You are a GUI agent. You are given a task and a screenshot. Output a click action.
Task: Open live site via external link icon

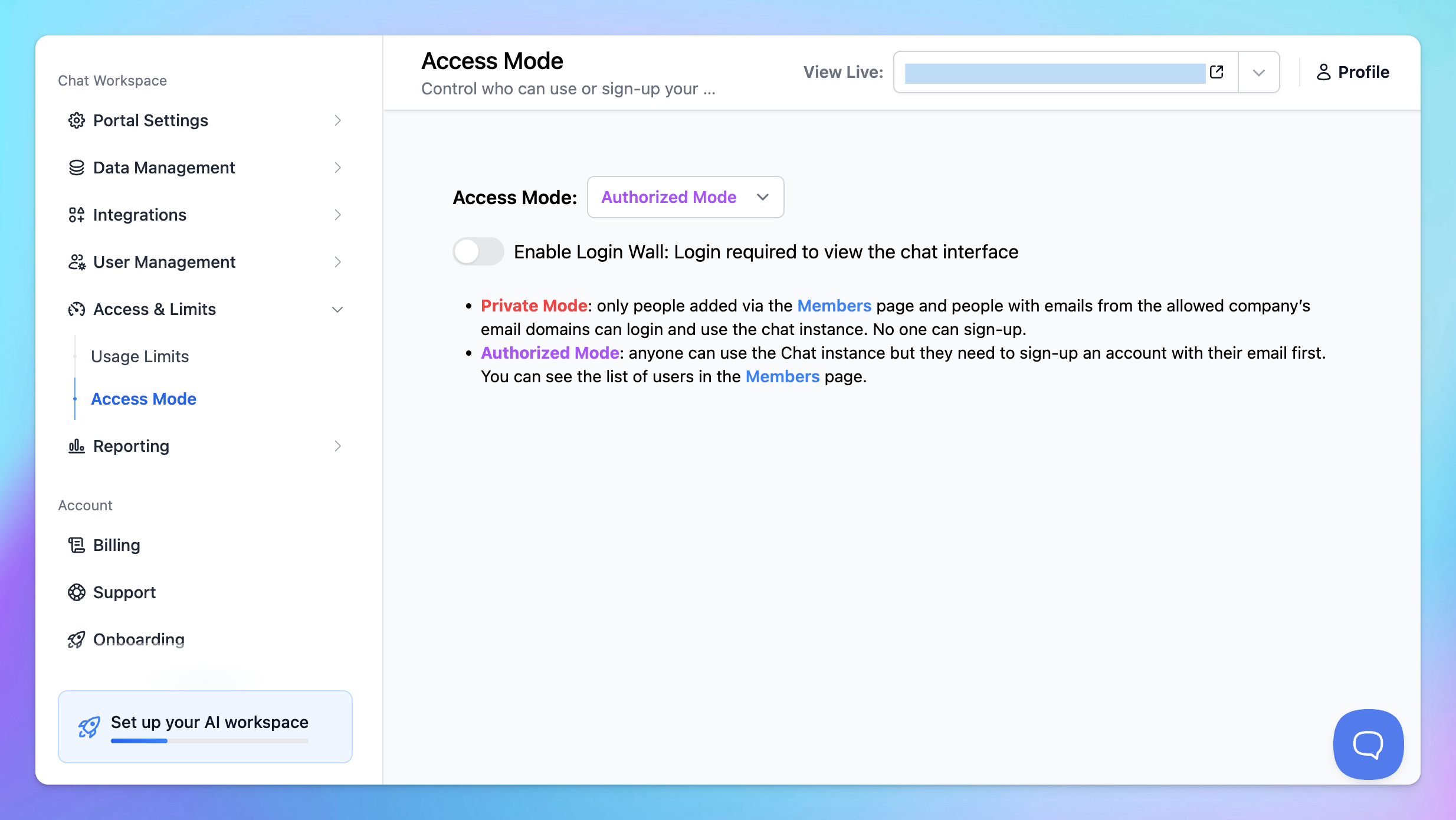point(1216,72)
